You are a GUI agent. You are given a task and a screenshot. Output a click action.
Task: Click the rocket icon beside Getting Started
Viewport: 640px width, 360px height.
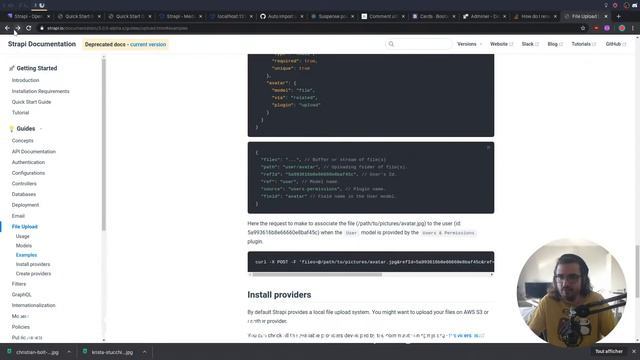pos(11,68)
